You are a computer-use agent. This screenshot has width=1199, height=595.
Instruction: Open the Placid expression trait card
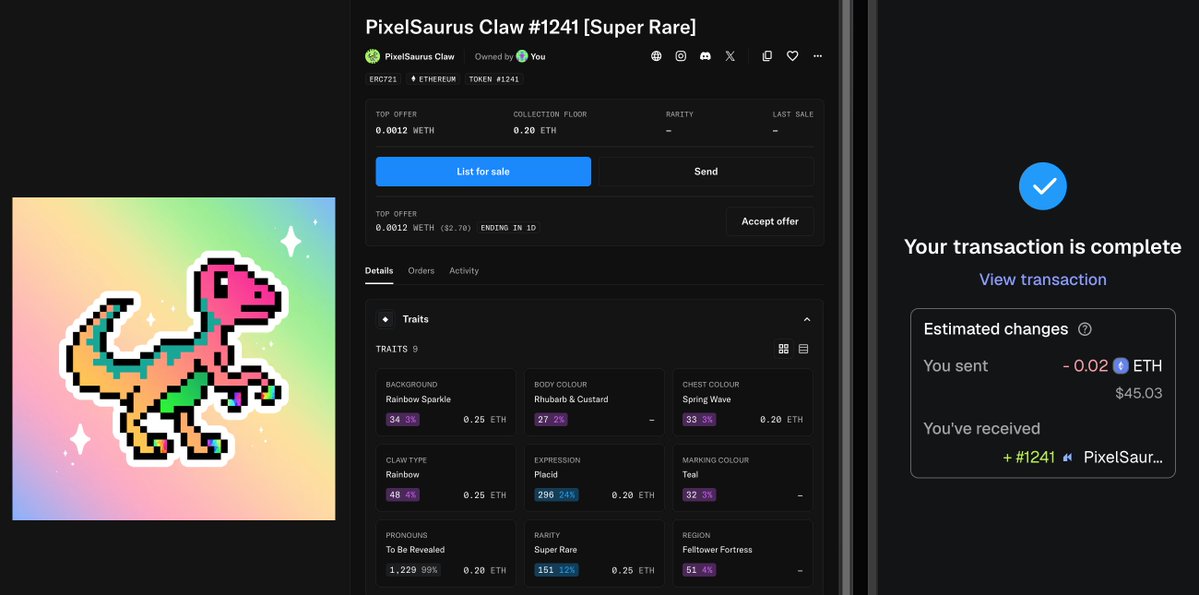coord(594,478)
